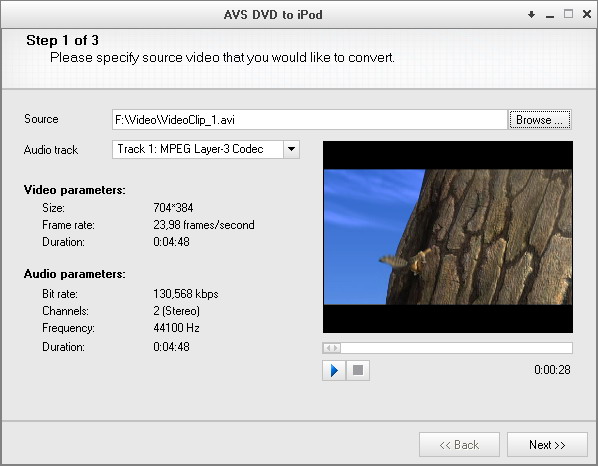598x466 pixels.
Task: Expand the Audio track dropdown arrow
Action: [x=291, y=149]
